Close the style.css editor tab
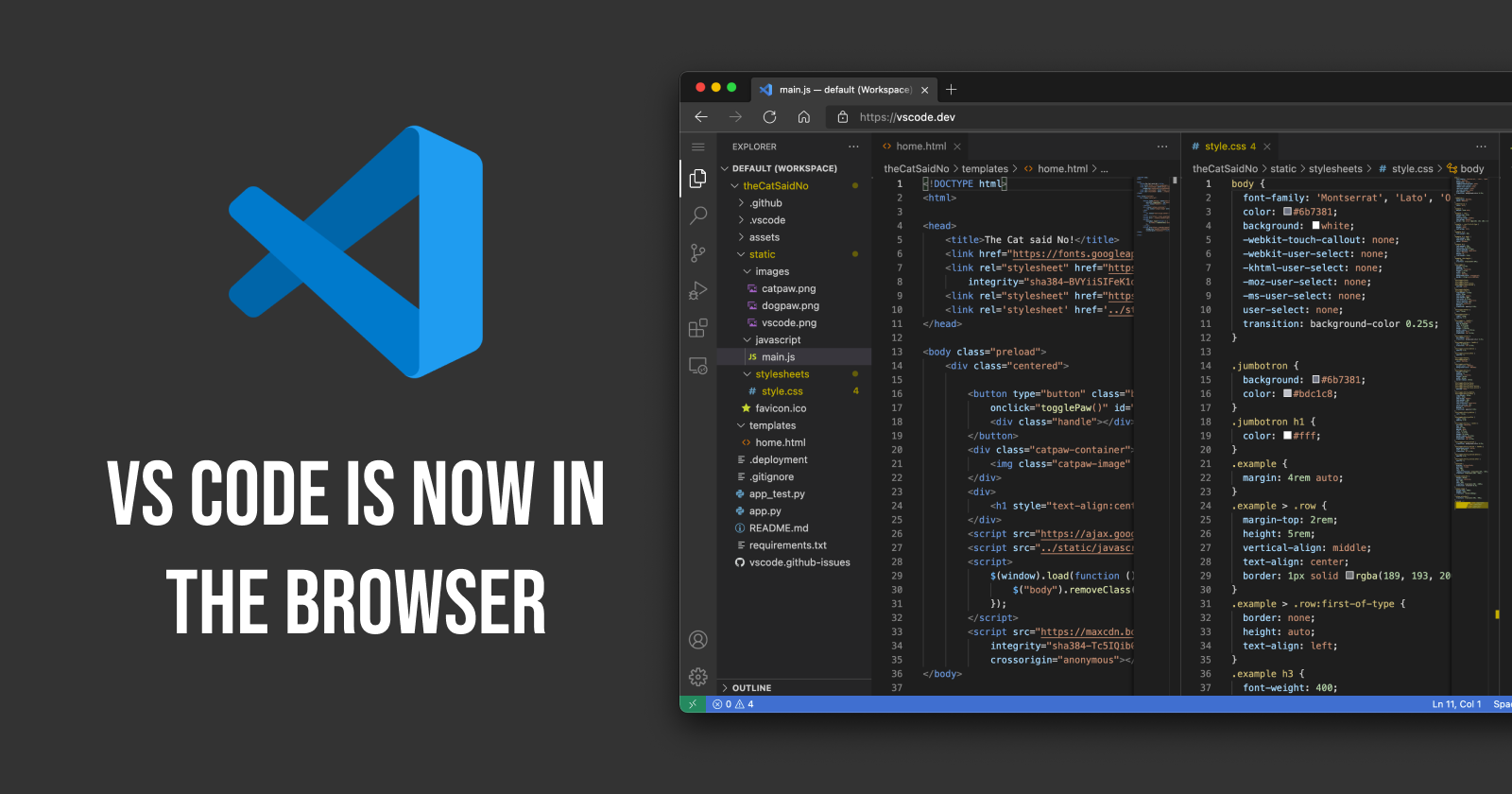 pyautogui.click(x=1267, y=147)
